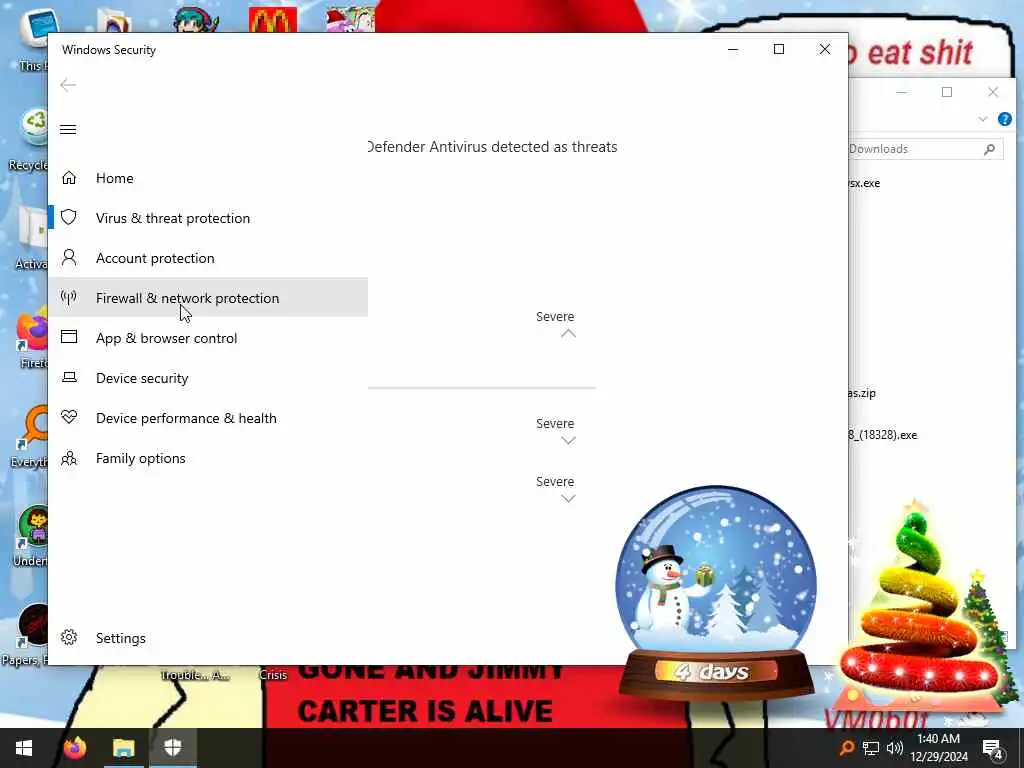Viewport: 1024px width, 768px height.
Task: Open Windows Security Settings
Action: pos(208,638)
